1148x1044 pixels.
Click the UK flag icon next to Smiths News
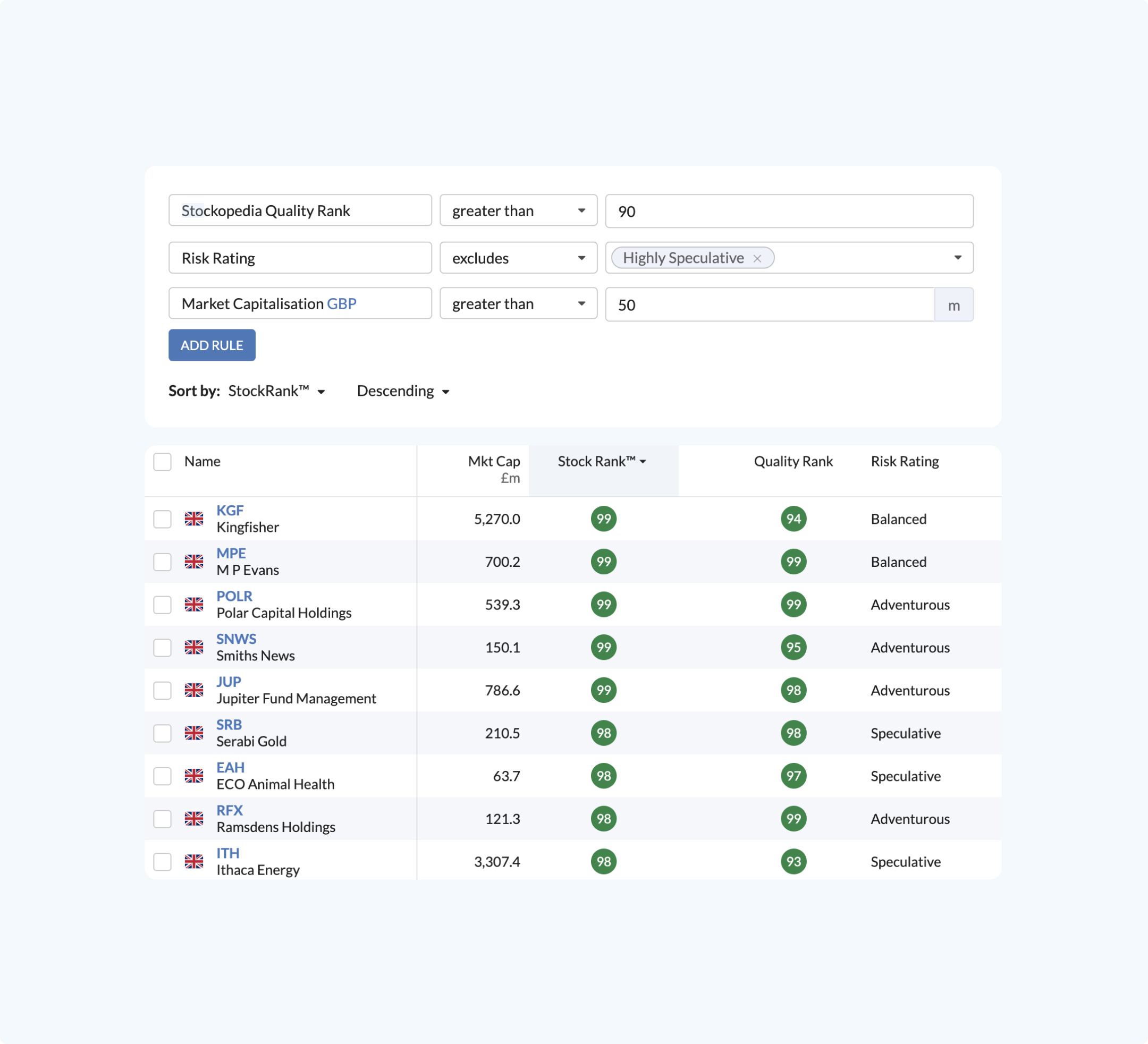click(x=194, y=647)
